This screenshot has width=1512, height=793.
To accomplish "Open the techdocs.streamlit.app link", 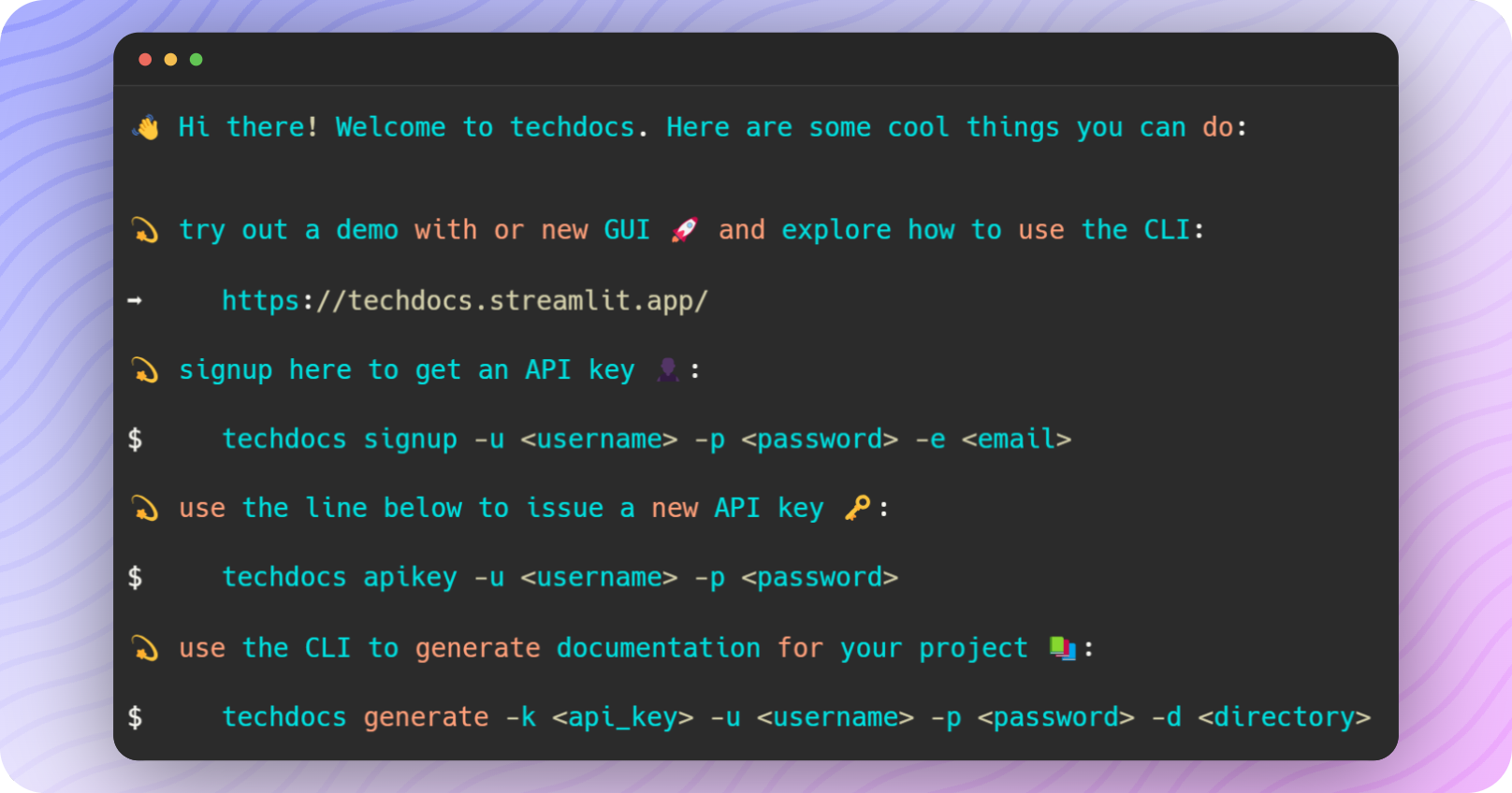I will (464, 300).
